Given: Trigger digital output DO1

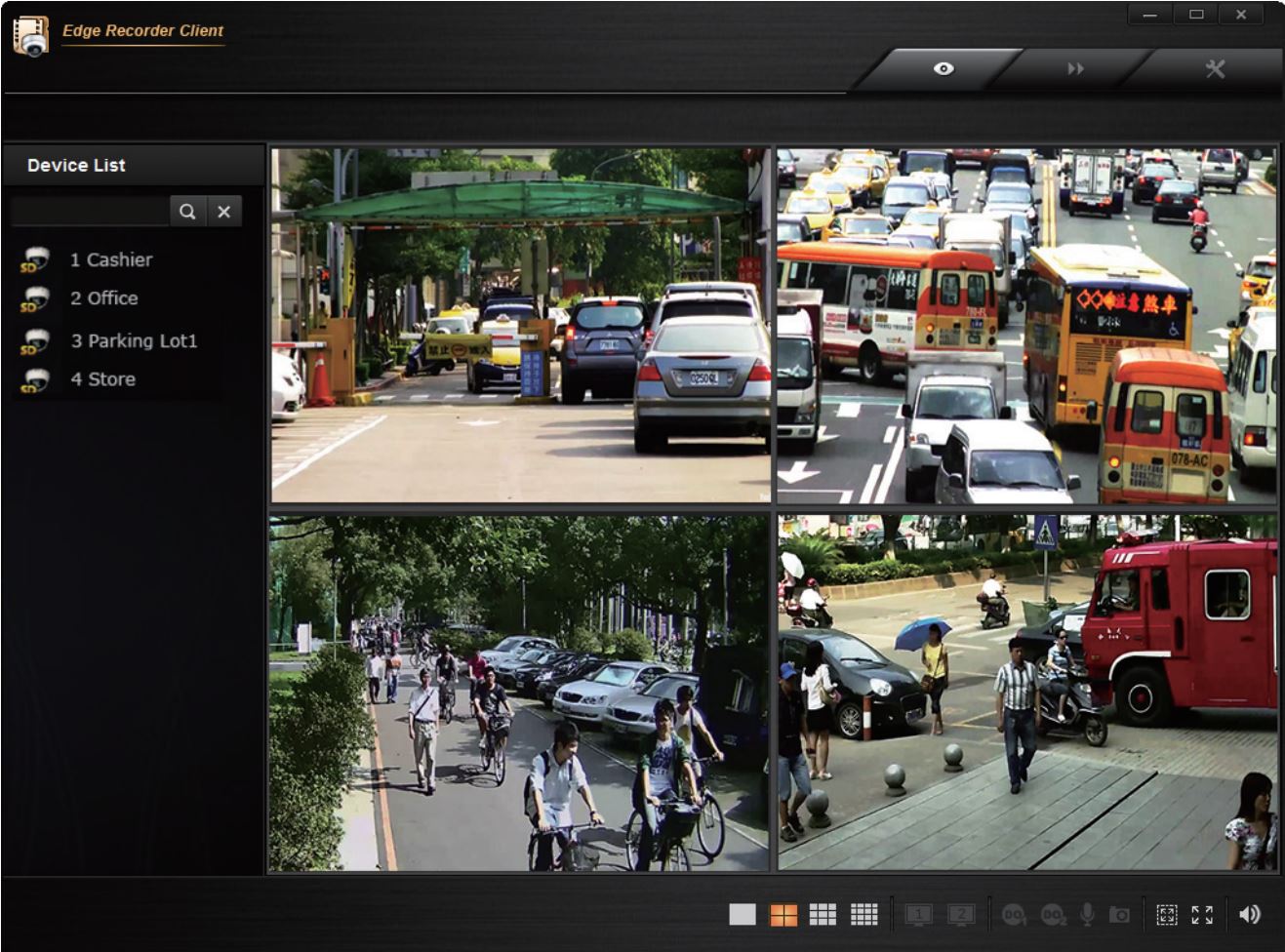Looking at the screenshot, I should click(1014, 914).
